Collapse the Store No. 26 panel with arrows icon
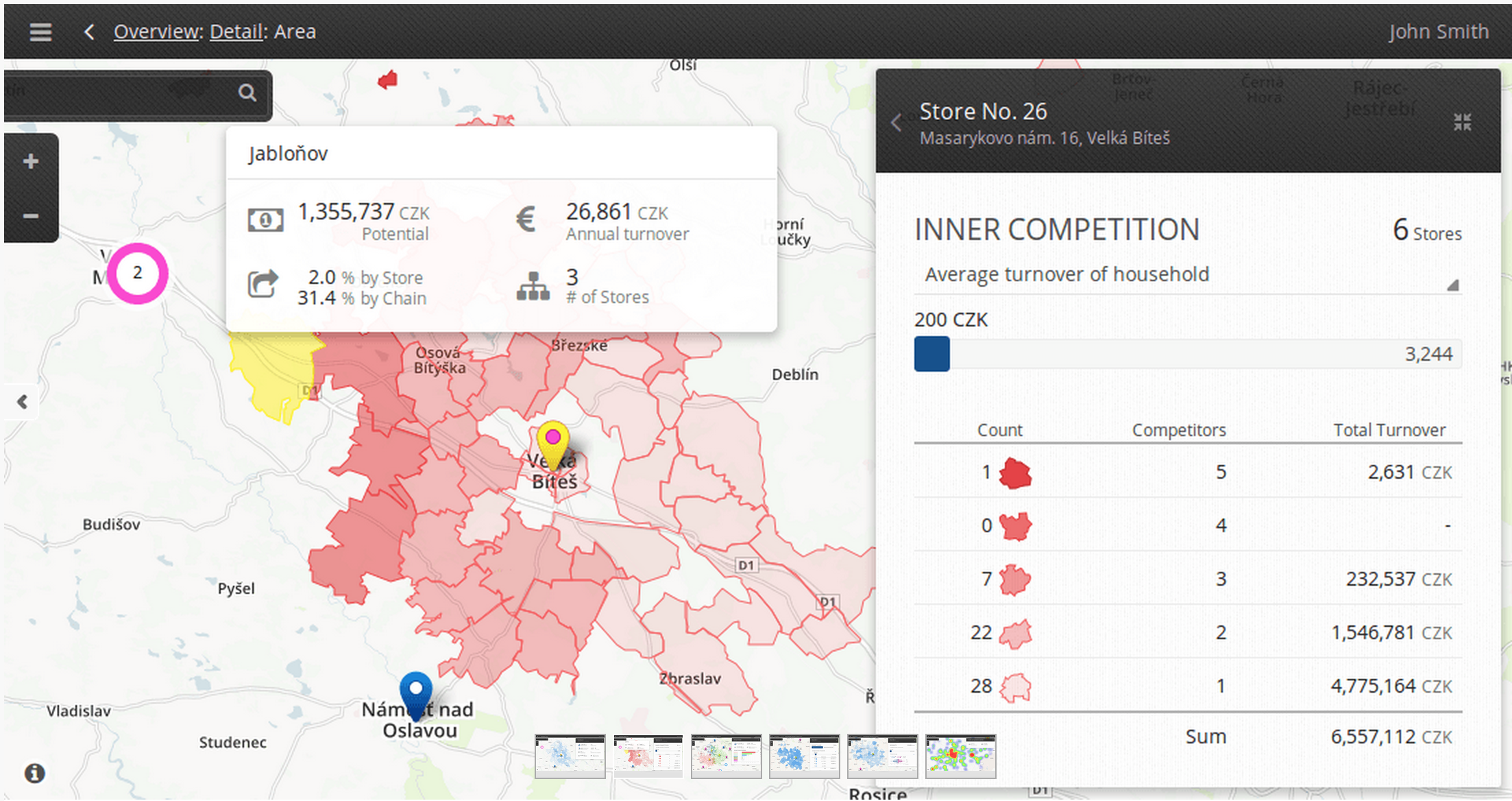Viewport: 1512px width, 801px height. click(x=1463, y=122)
